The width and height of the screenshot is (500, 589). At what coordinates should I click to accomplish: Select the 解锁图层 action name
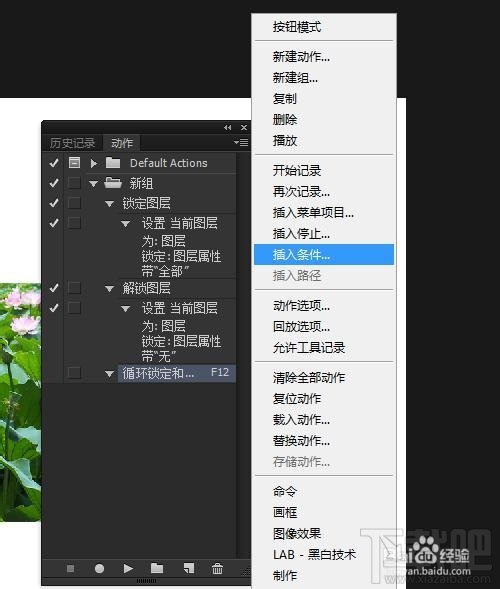(x=147, y=288)
